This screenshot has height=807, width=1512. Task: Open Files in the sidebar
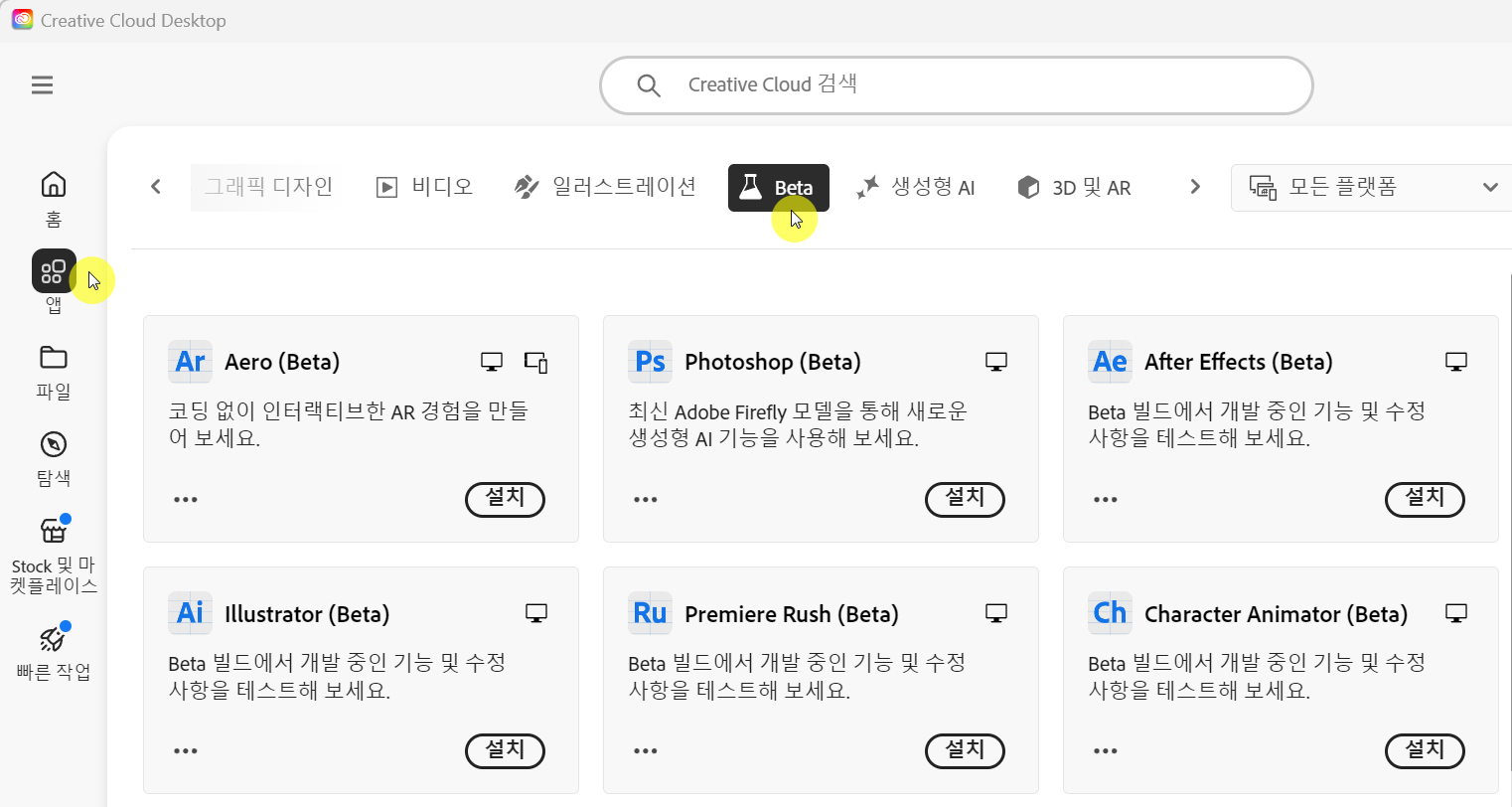[54, 372]
